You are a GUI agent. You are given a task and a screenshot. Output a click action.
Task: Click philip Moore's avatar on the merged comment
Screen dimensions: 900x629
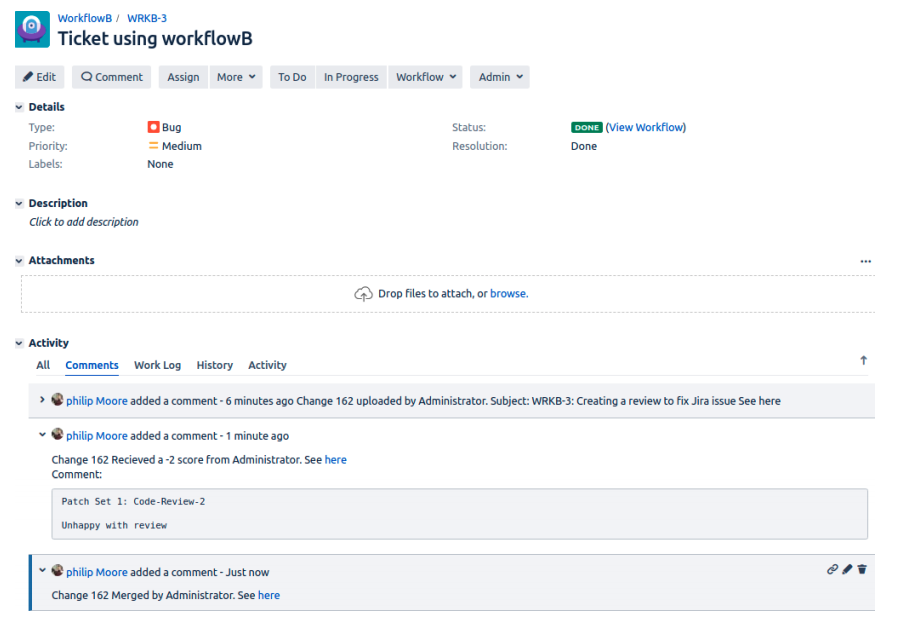[57, 571]
